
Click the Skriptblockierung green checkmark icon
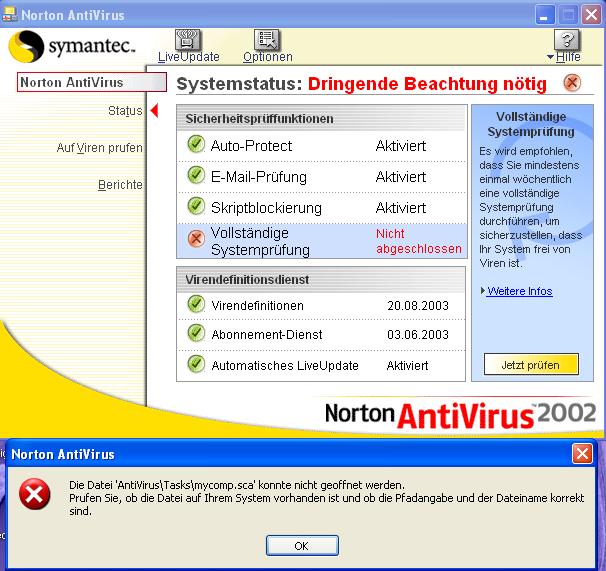click(196, 206)
